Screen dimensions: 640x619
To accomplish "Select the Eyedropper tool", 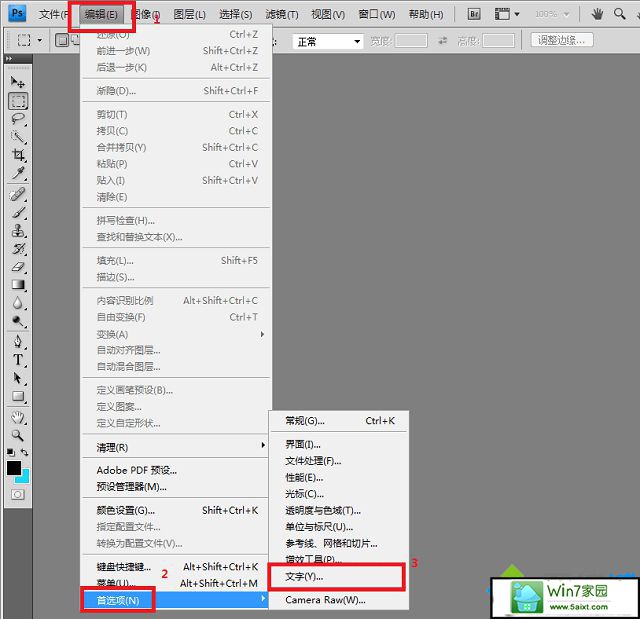I will click(18, 173).
